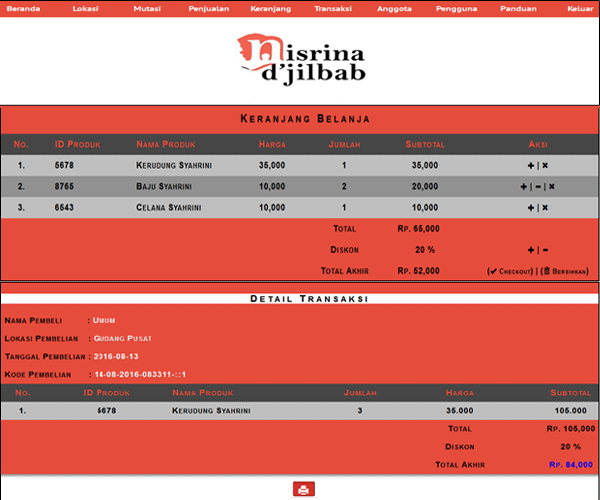Image resolution: width=600 pixels, height=500 pixels.
Task: Go to the Transaksi page
Action: tap(333, 8)
